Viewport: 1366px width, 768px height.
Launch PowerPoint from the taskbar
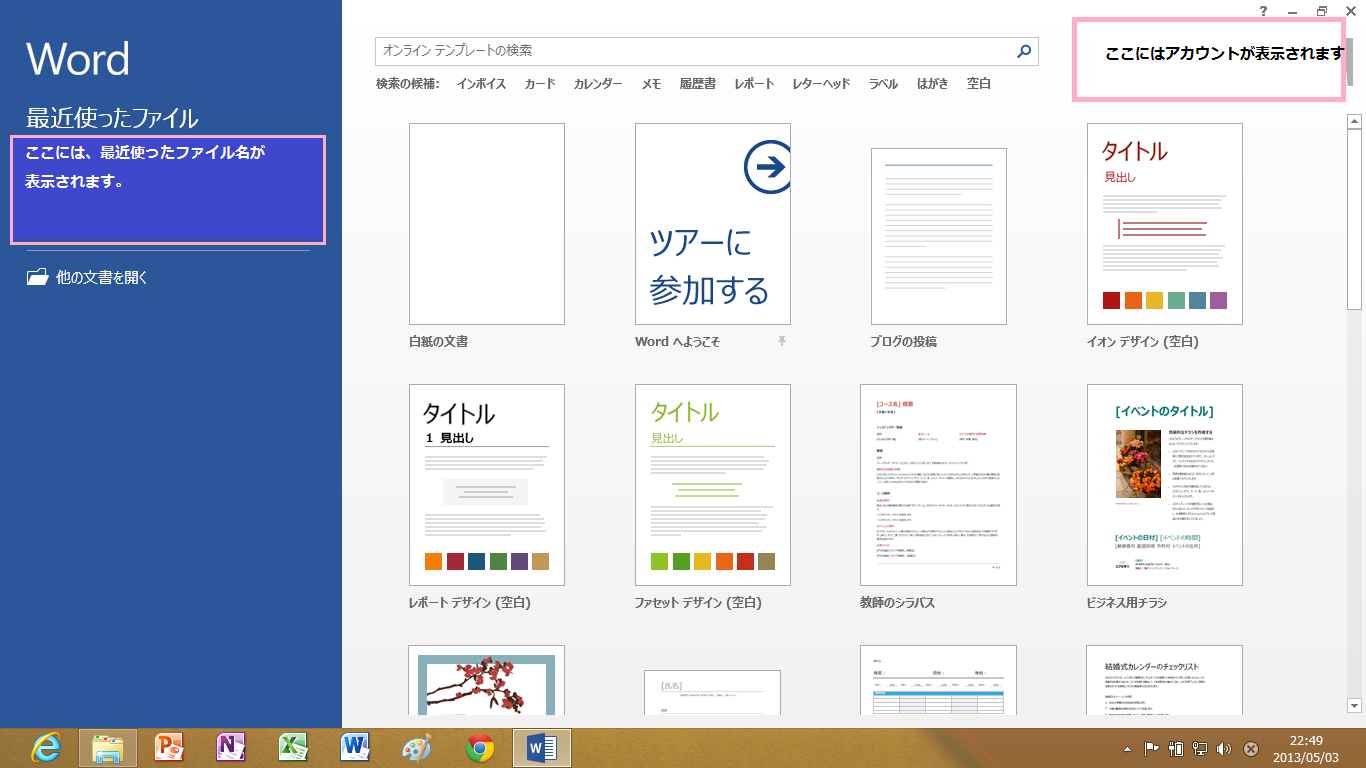pyautogui.click(x=170, y=748)
